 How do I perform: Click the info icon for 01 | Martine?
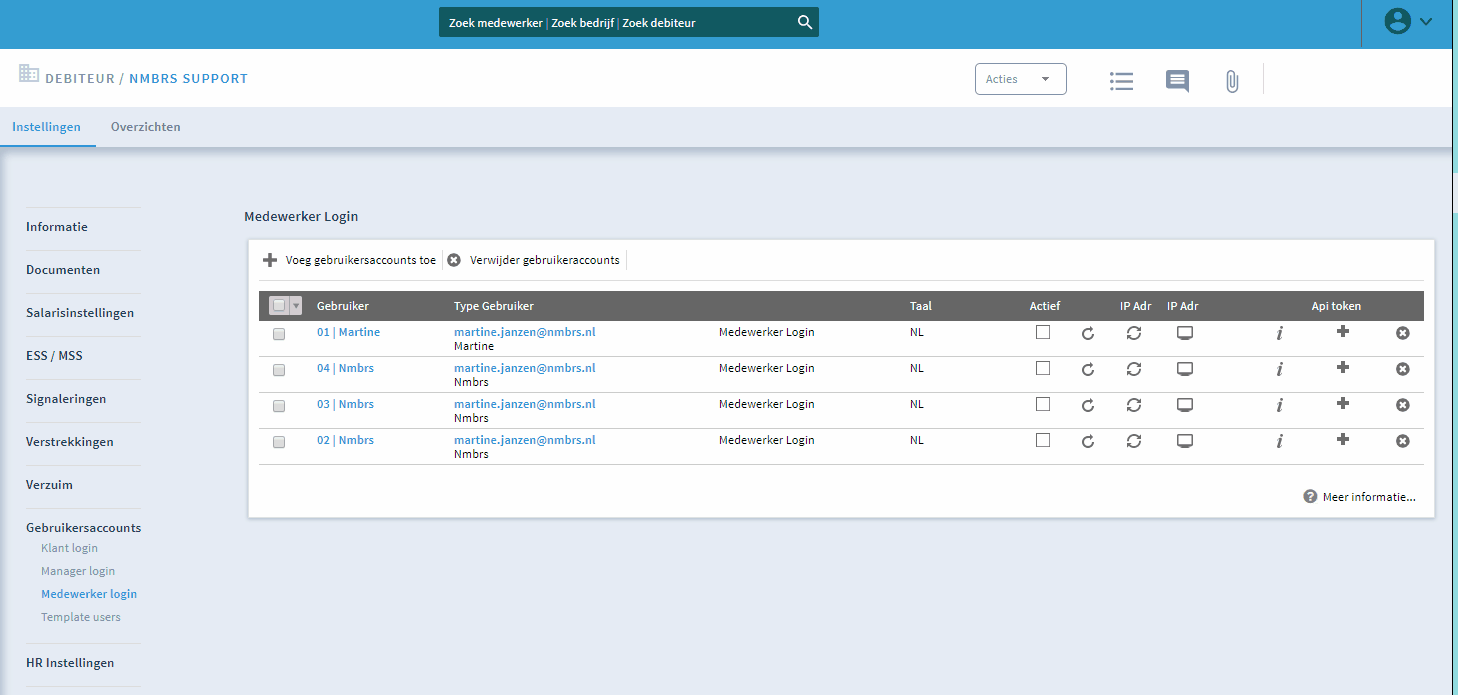pos(1279,333)
